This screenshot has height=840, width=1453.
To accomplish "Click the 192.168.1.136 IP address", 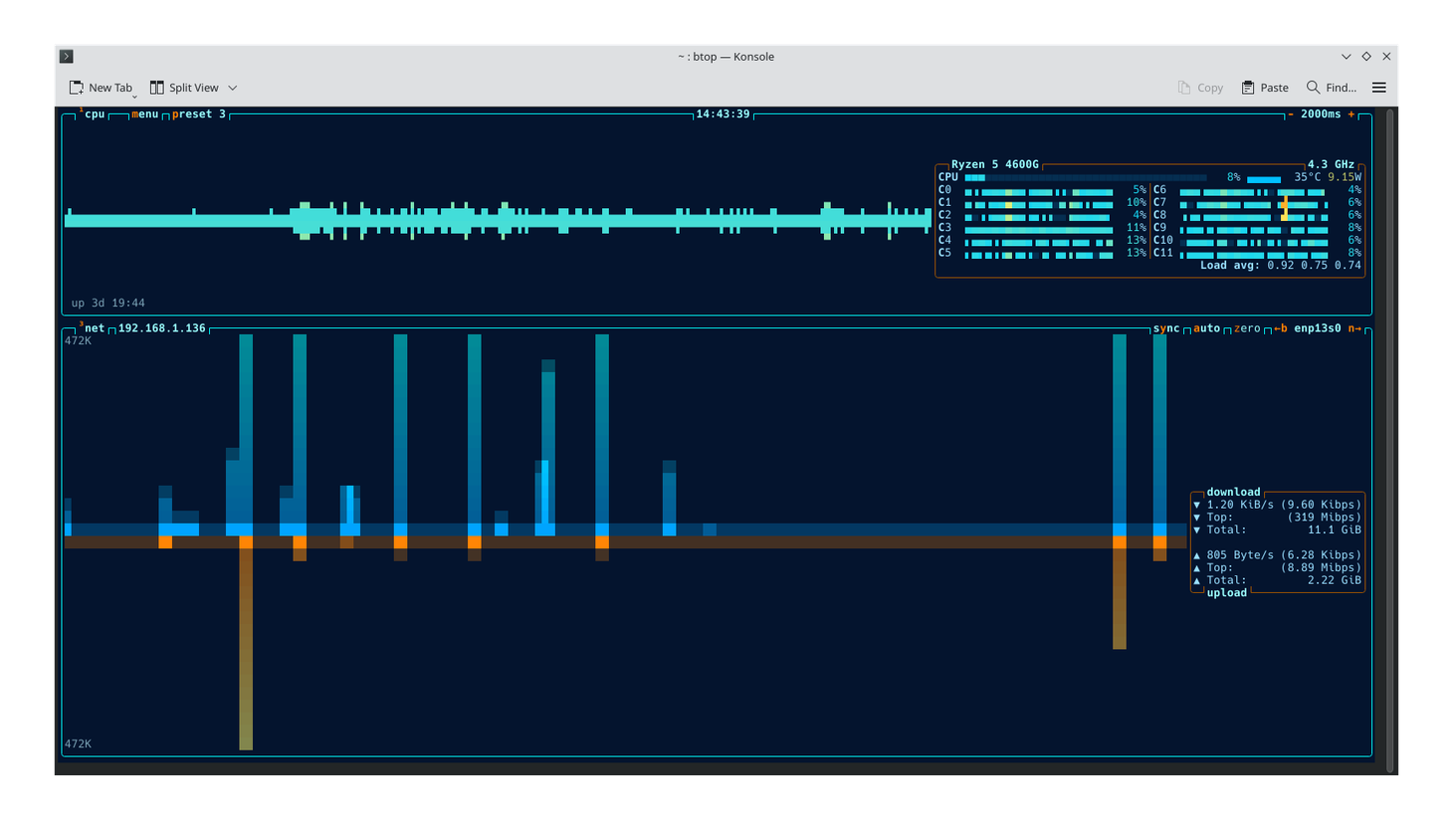I will click(x=161, y=328).
